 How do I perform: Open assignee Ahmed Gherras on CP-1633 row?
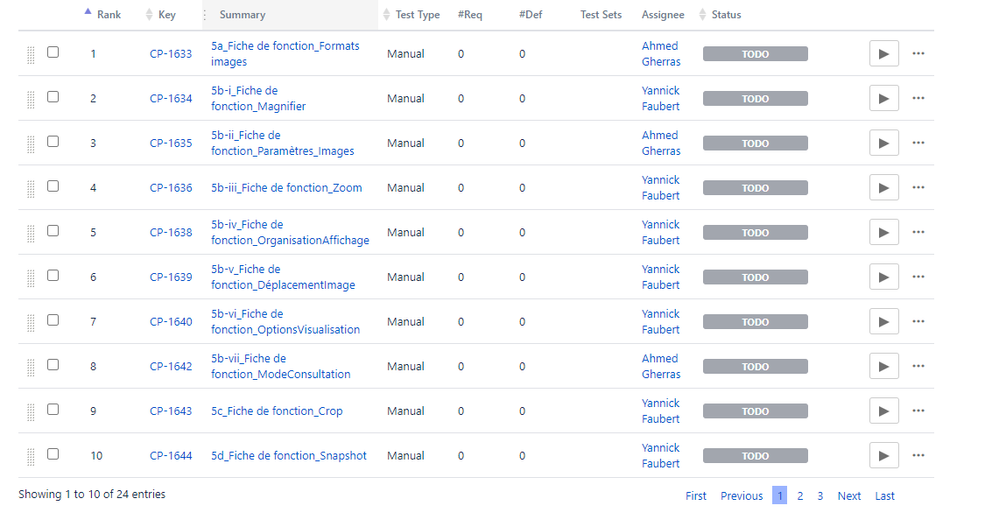(661, 53)
